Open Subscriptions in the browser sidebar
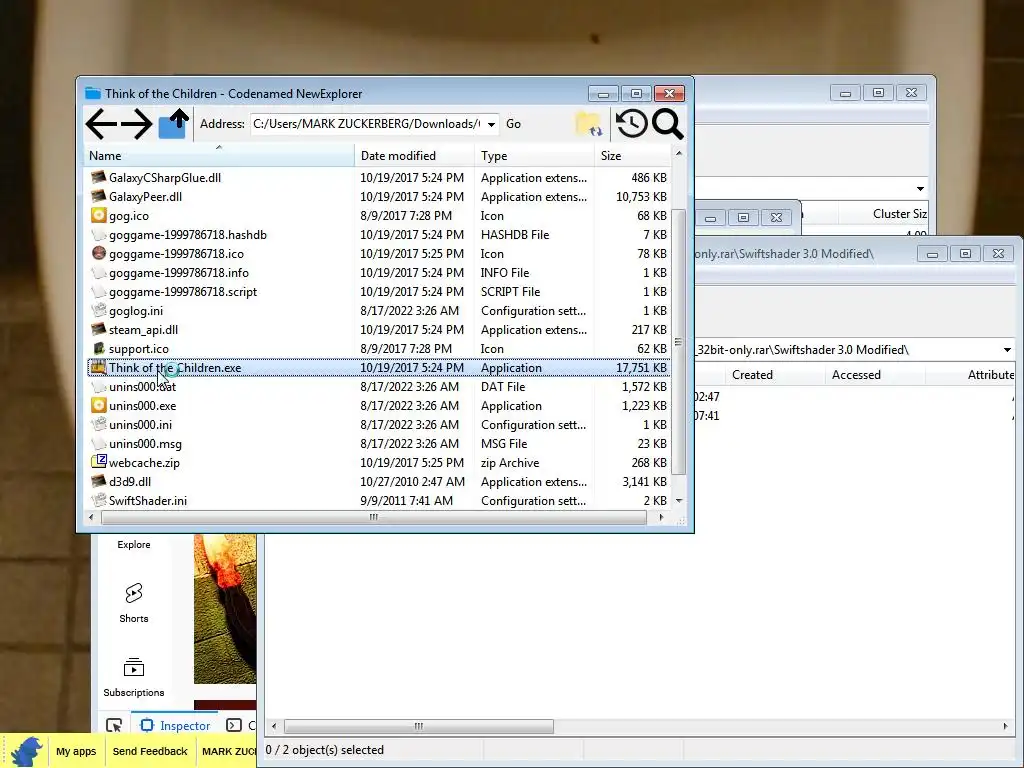This screenshot has height=768, width=1024. coord(134,677)
